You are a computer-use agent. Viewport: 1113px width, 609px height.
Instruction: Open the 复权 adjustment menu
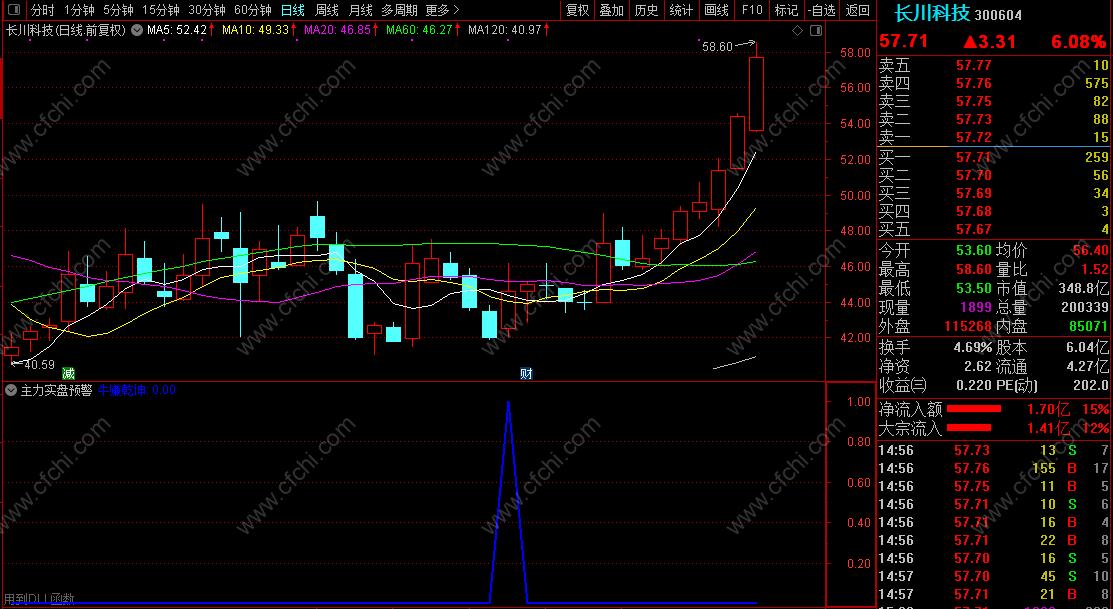tap(577, 10)
